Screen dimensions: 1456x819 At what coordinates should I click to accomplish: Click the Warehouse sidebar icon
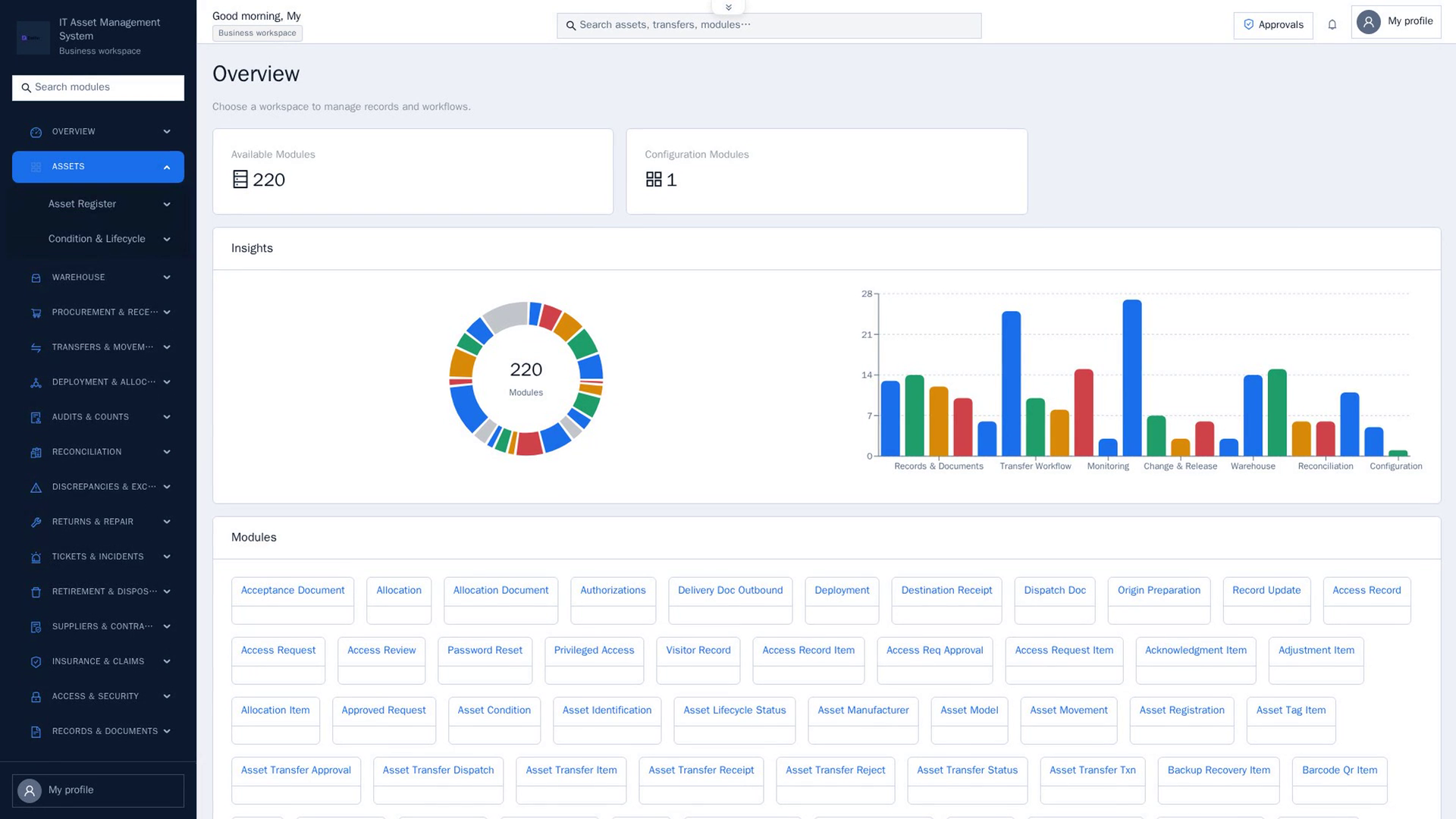tap(36, 278)
